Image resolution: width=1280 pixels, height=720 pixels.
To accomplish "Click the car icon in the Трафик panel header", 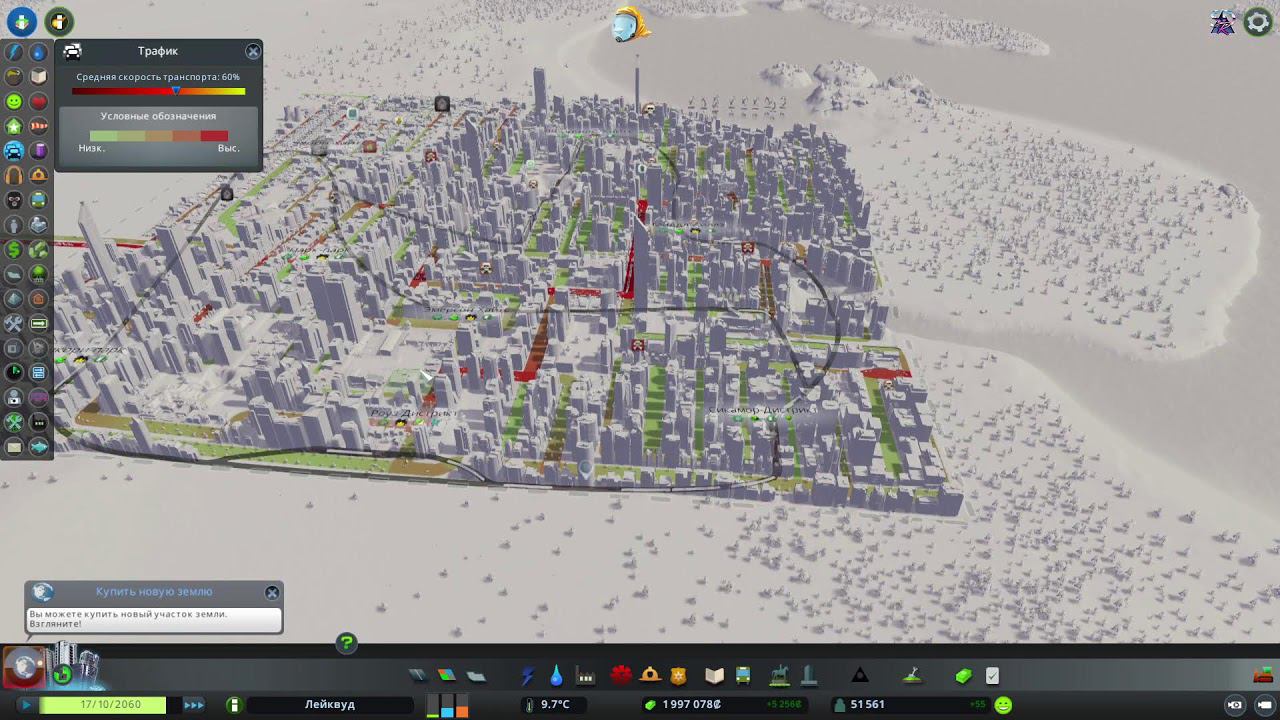I will 72,51.
